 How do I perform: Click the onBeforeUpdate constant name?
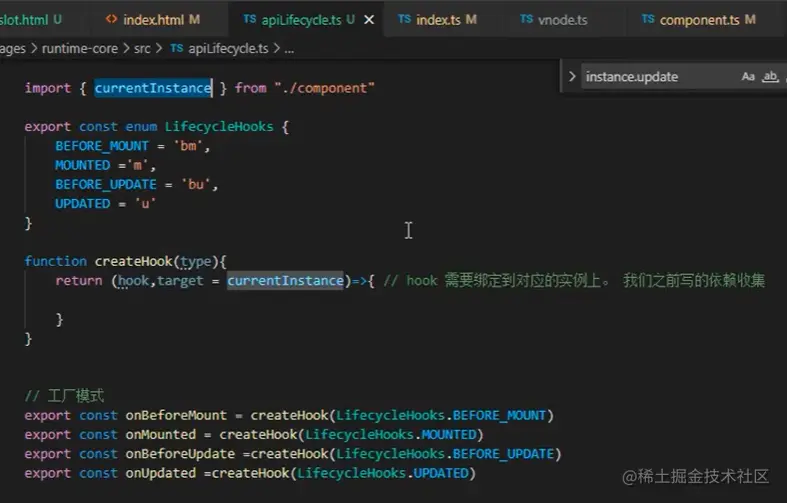tap(180, 454)
